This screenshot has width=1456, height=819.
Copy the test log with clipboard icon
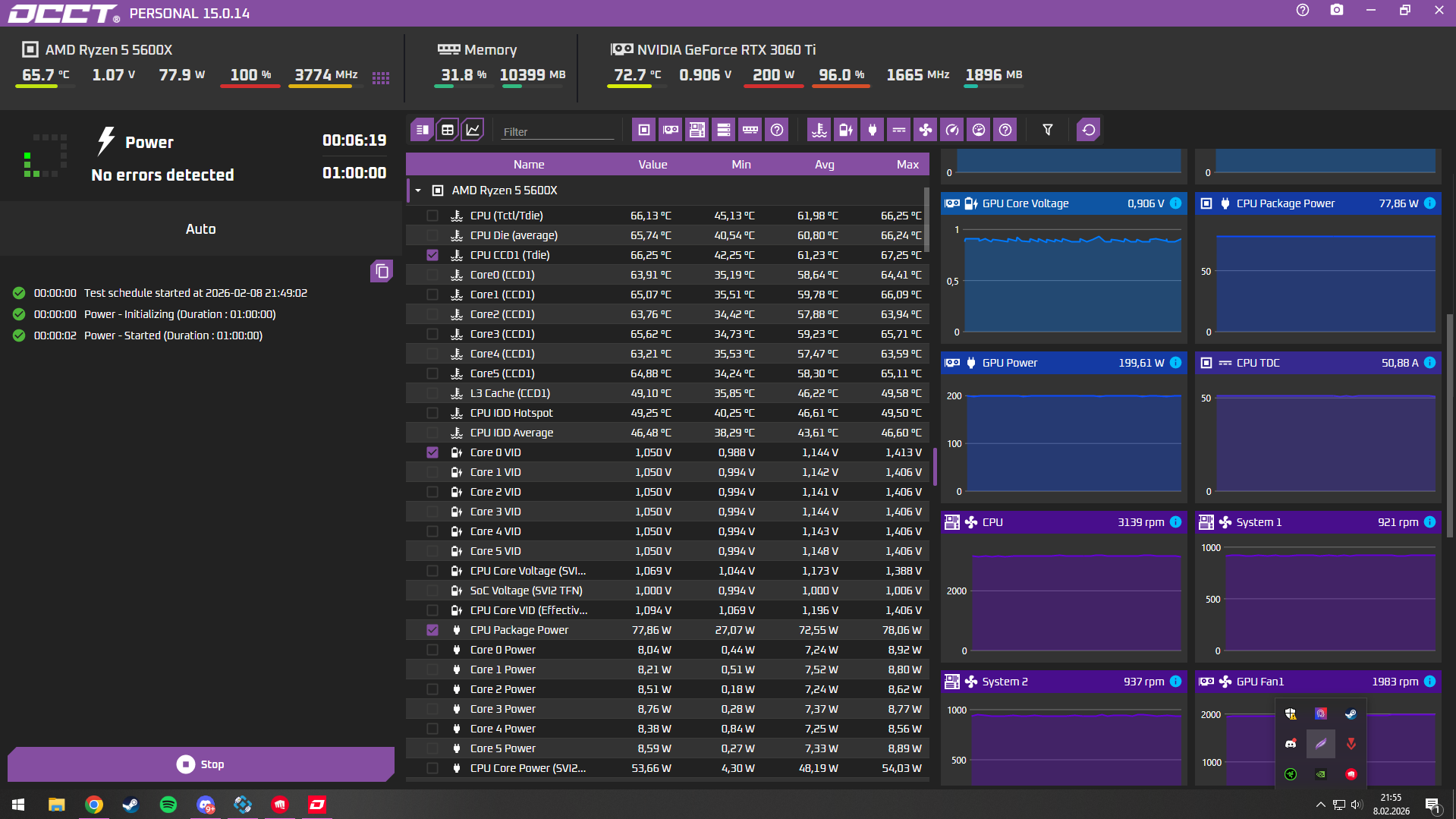[382, 271]
